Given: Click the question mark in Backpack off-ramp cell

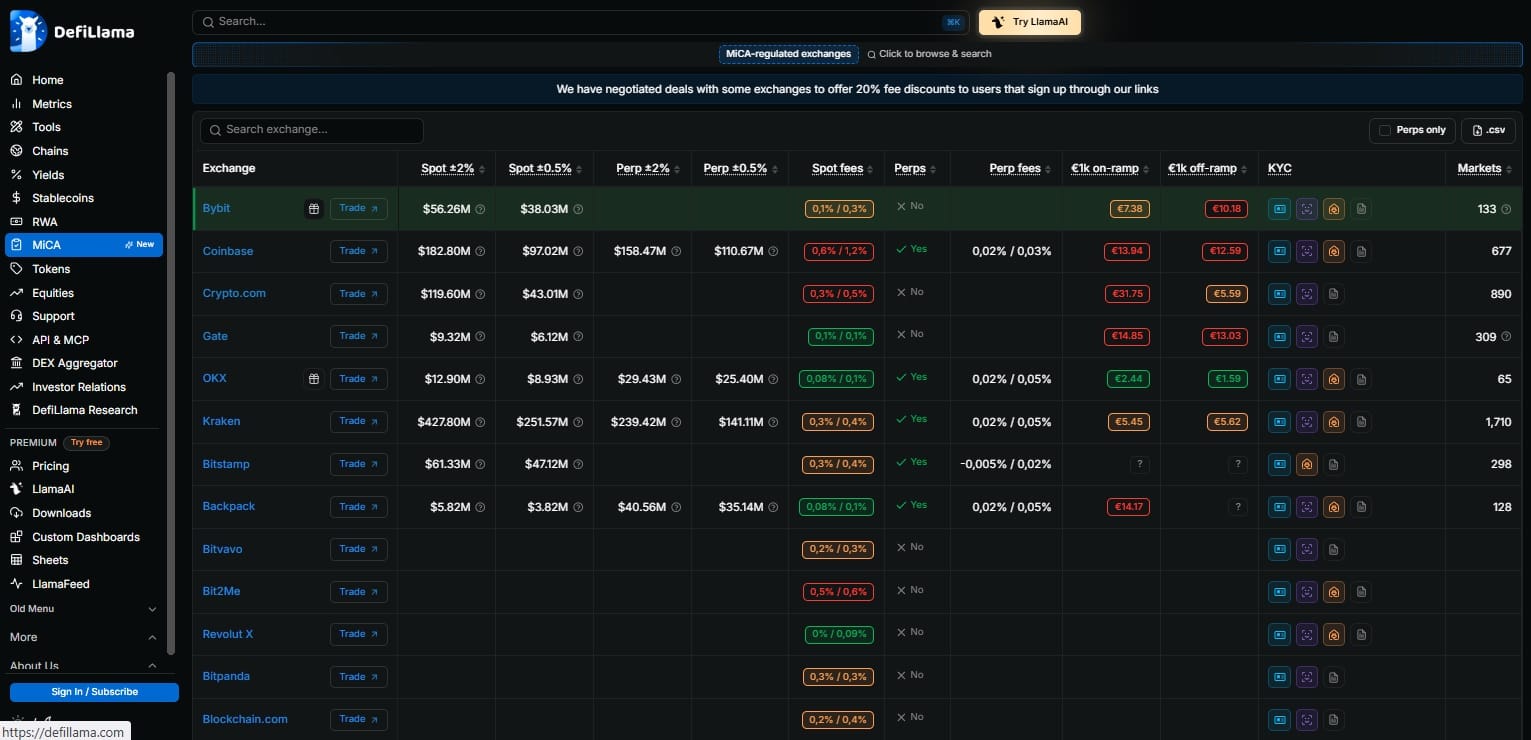Looking at the screenshot, I should [x=1237, y=507].
